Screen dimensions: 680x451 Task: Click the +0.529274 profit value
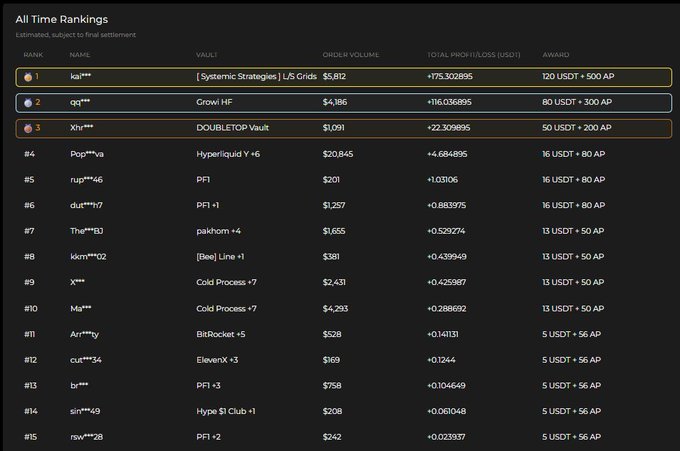446,231
